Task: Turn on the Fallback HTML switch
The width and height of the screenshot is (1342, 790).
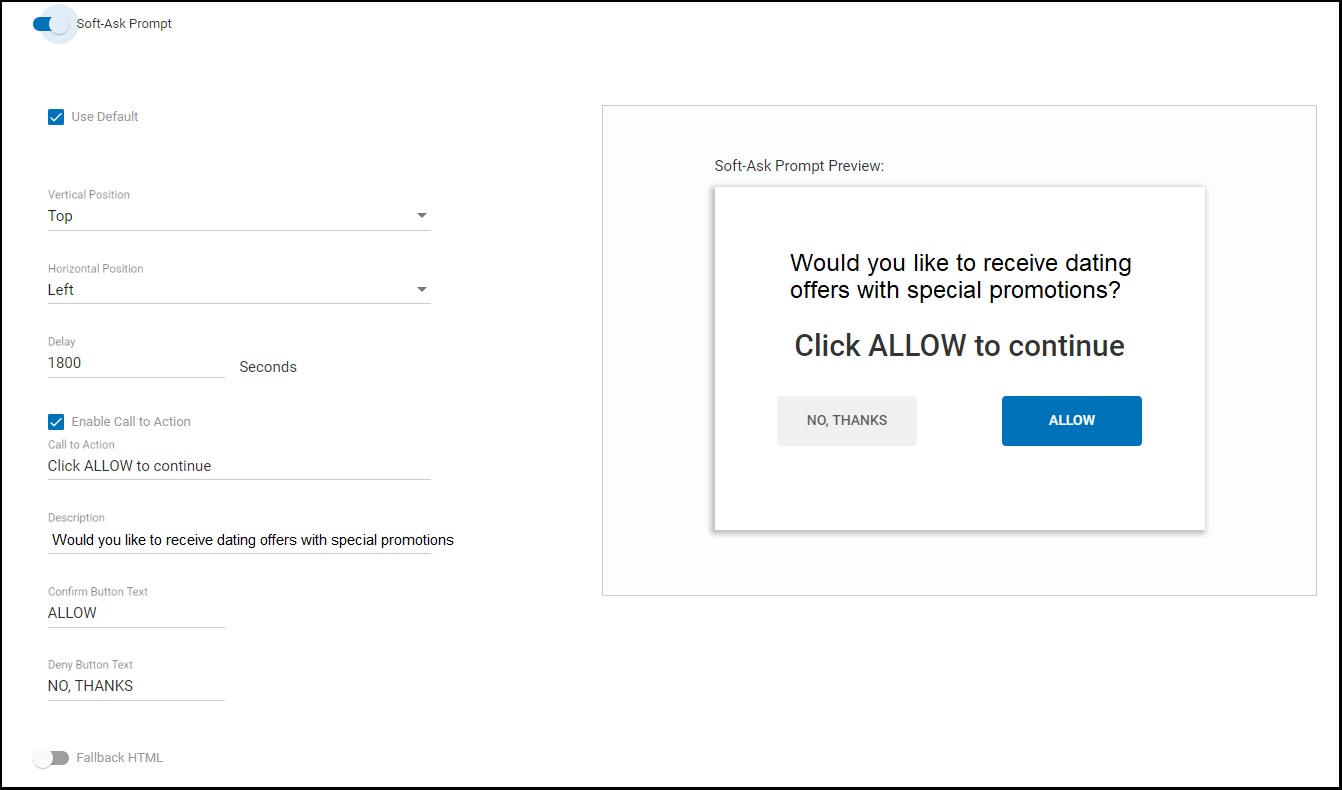Action: click(51, 758)
